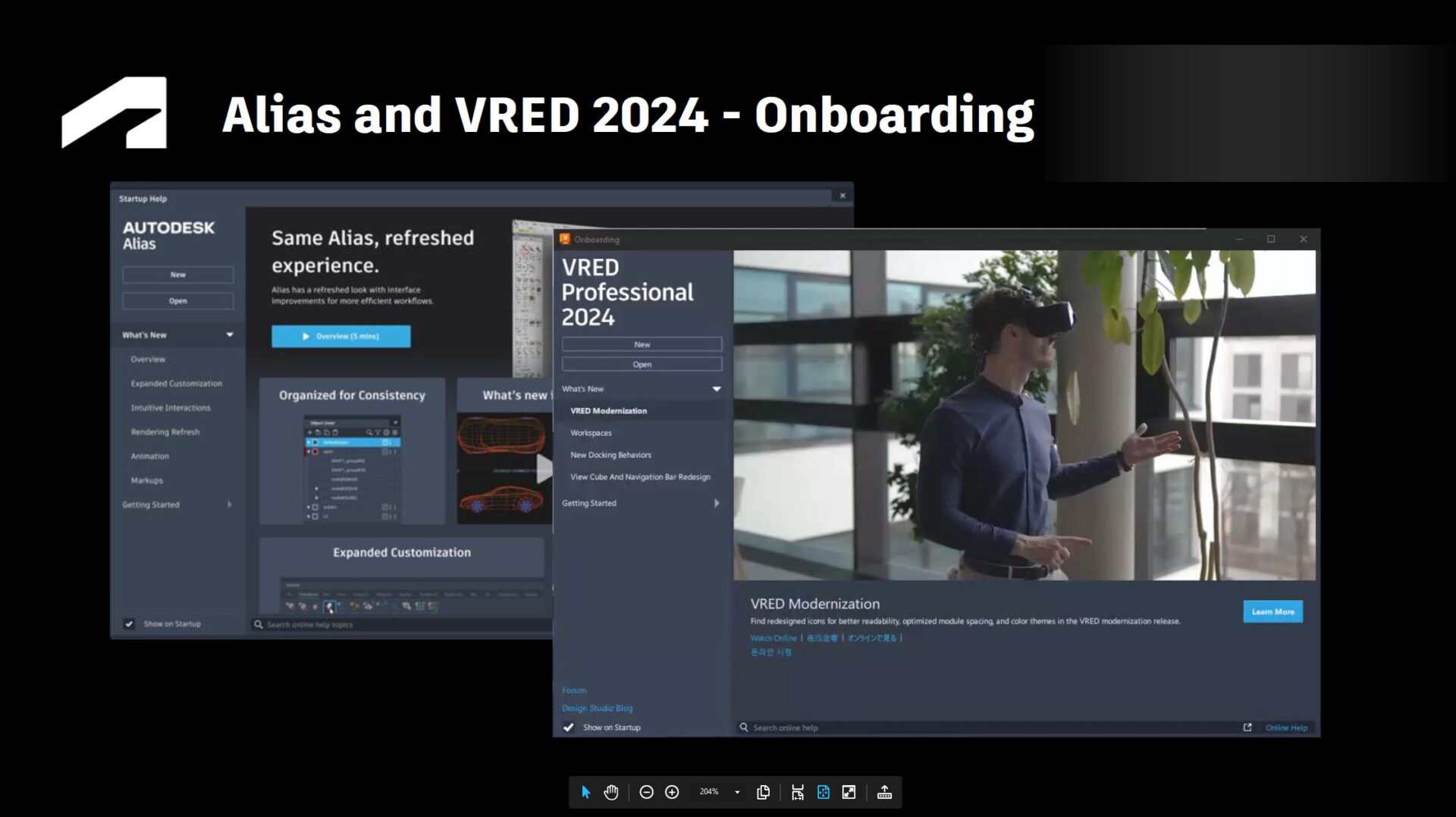Select the fit-to-width icon
This screenshot has height=817, width=1456.
[797, 792]
